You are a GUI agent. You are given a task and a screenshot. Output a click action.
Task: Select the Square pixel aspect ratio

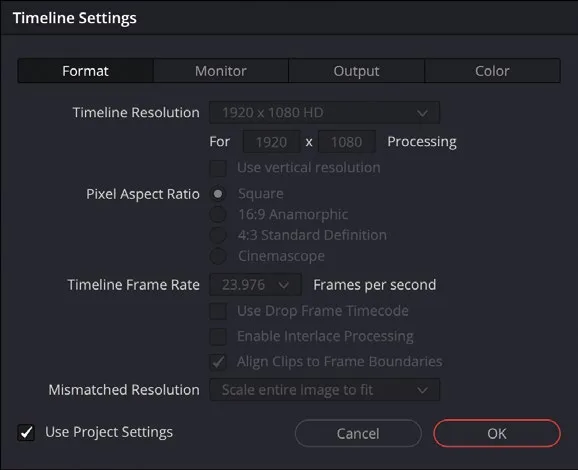tap(218, 194)
